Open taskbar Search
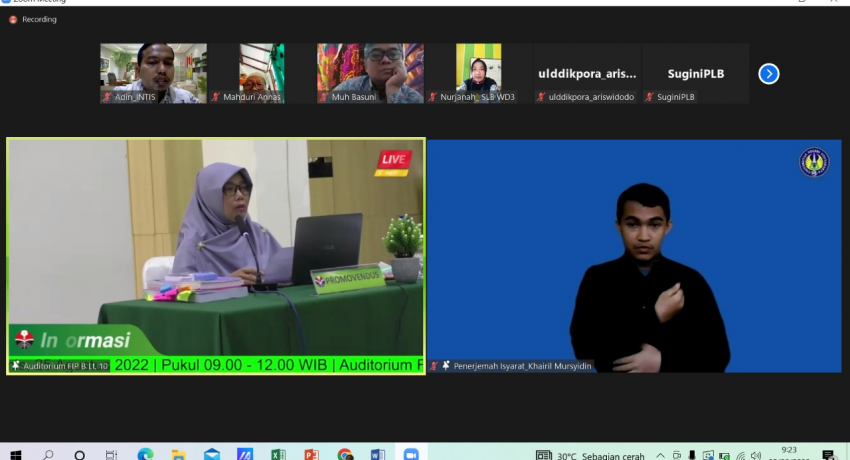This screenshot has height=460, width=850. point(48,455)
